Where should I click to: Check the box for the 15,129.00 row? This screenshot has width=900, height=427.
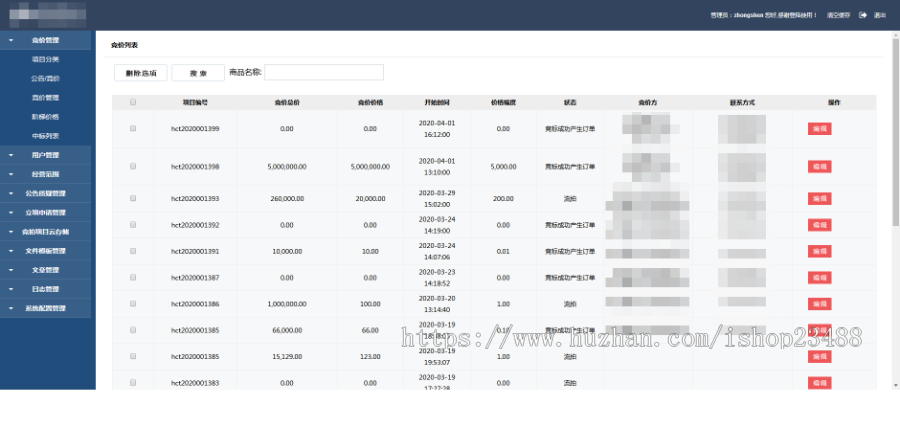pos(133,356)
